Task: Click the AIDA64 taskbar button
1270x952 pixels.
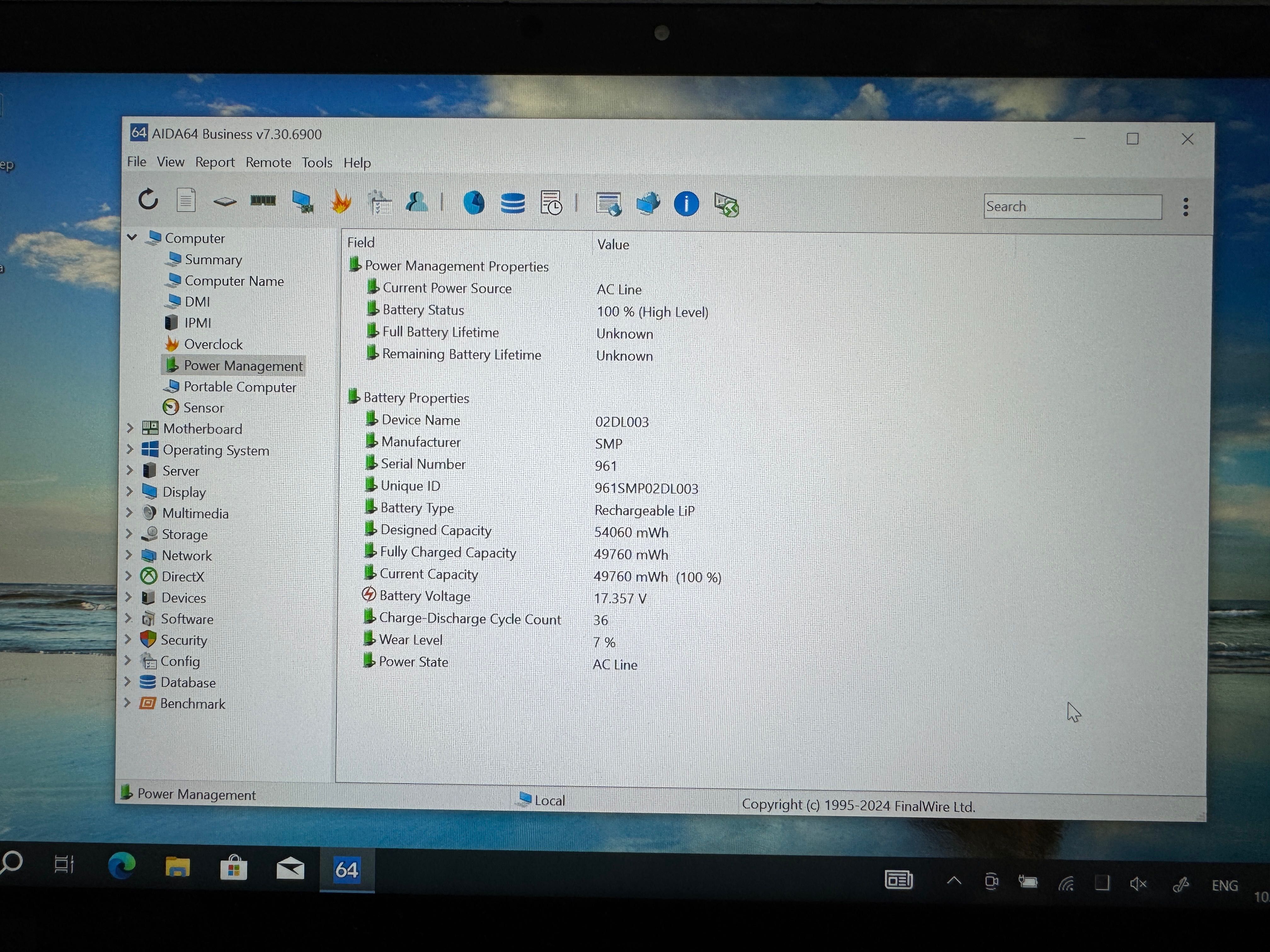Action: [347, 870]
